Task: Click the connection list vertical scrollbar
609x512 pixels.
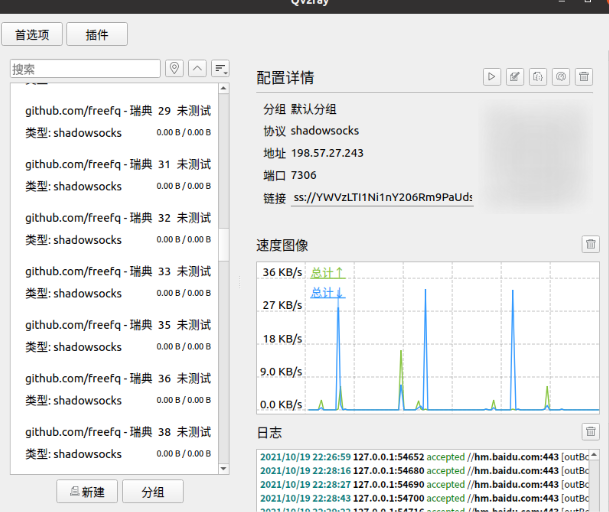Action: (222, 240)
